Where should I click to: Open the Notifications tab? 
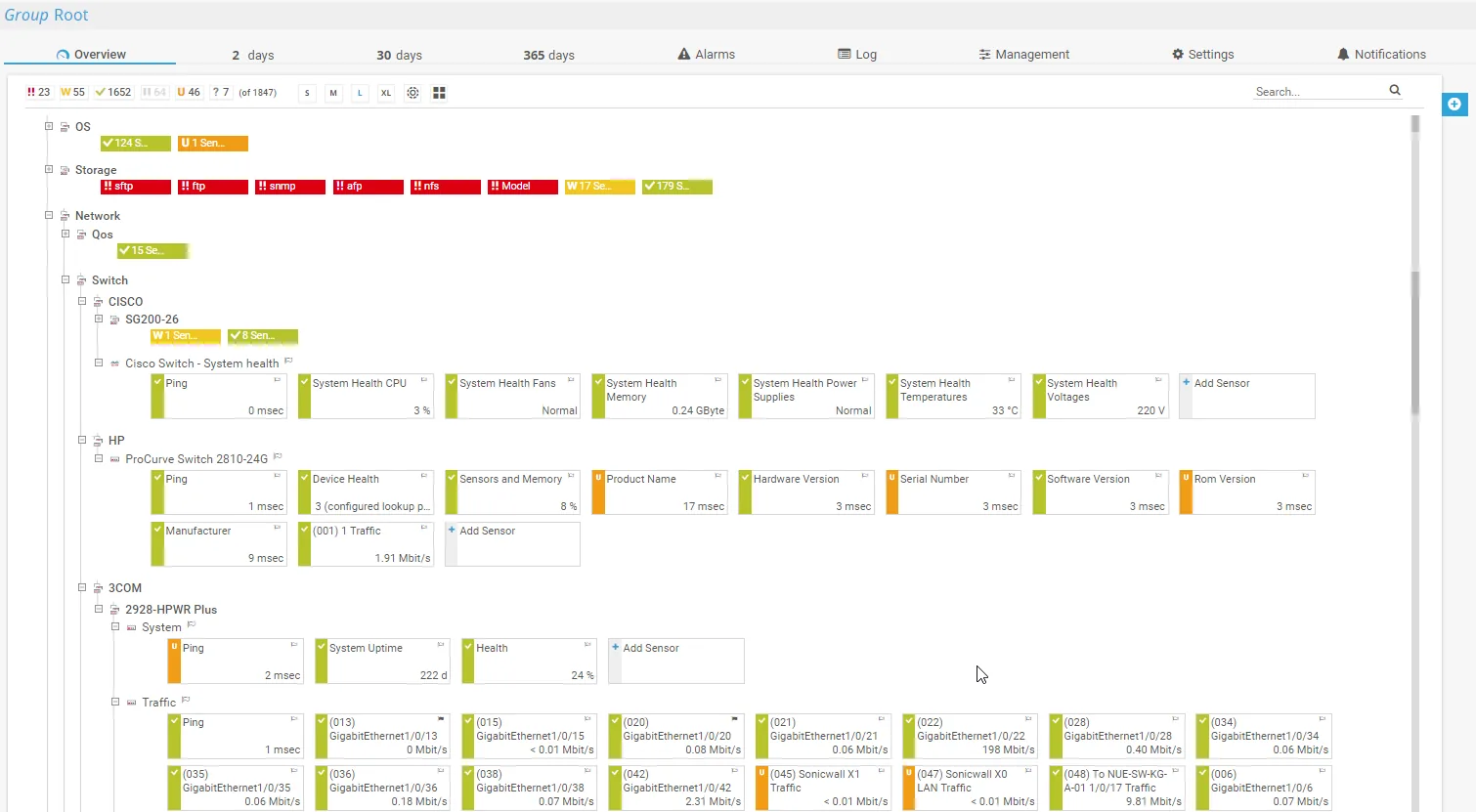pyautogui.click(x=1381, y=55)
